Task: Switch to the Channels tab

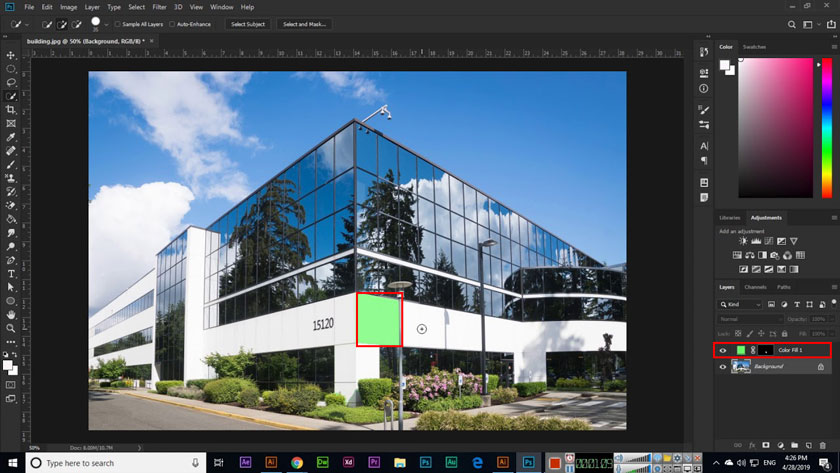Action: pos(755,287)
